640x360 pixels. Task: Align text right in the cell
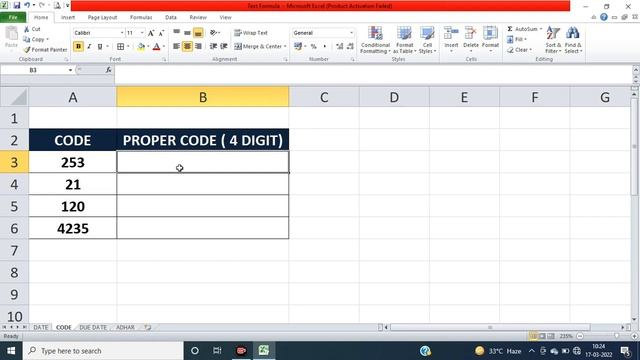(x=198, y=47)
